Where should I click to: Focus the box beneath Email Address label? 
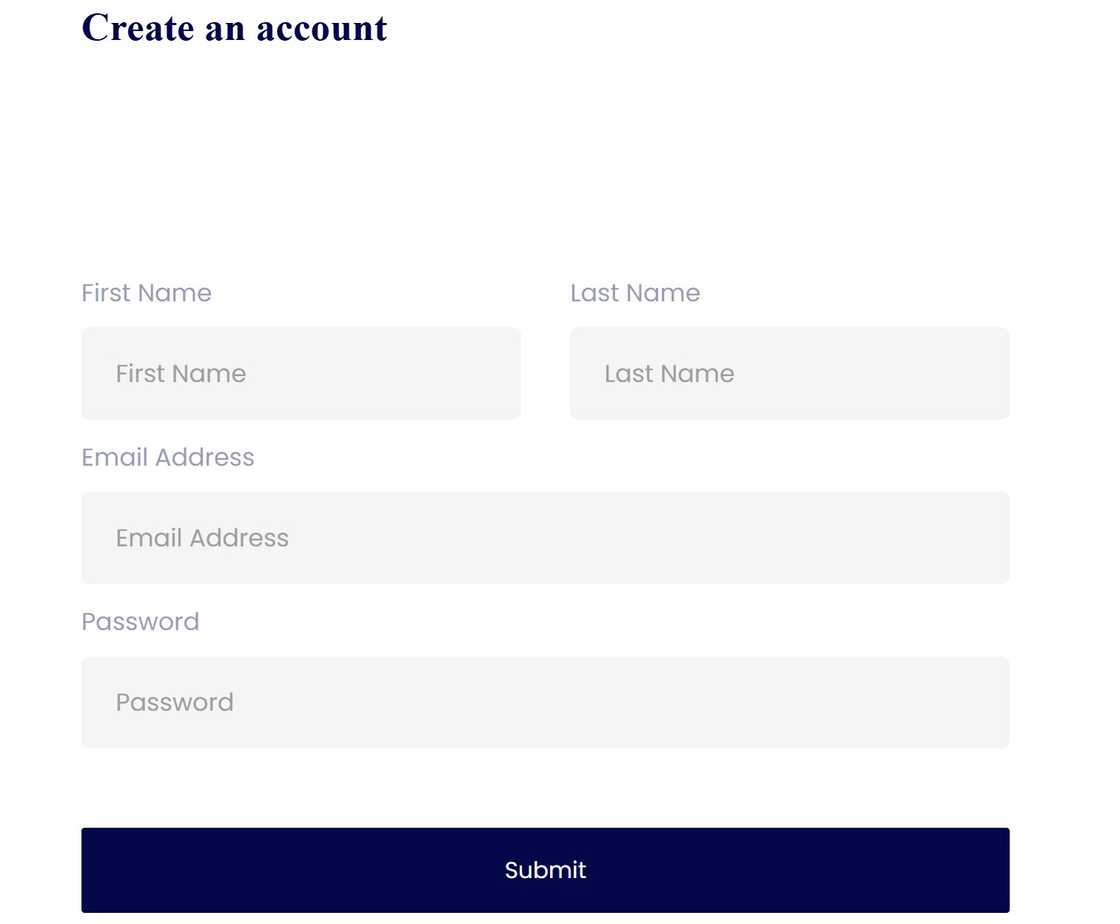coord(545,538)
